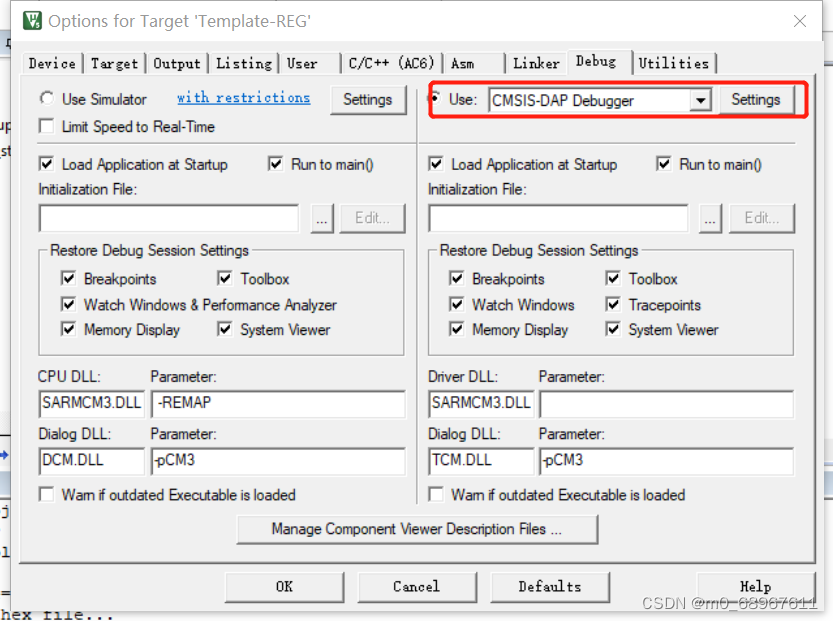The width and height of the screenshot is (833, 621).
Task: Click the TCM.DLL dialog DLL field
Action: [x=481, y=461]
